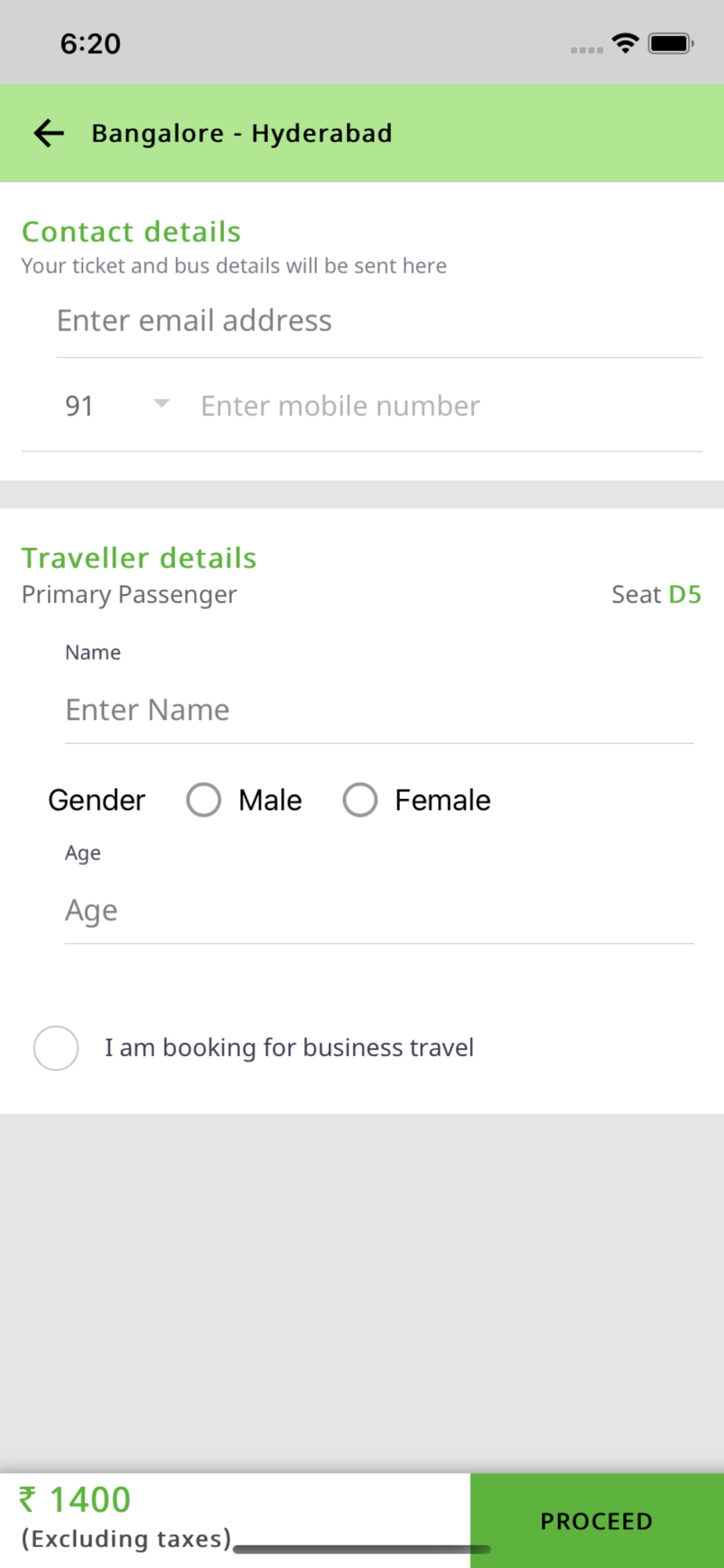Focus the Enter Name field
Image resolution: width=724 pixels, height=1568 pixels.
coord(379,710)
